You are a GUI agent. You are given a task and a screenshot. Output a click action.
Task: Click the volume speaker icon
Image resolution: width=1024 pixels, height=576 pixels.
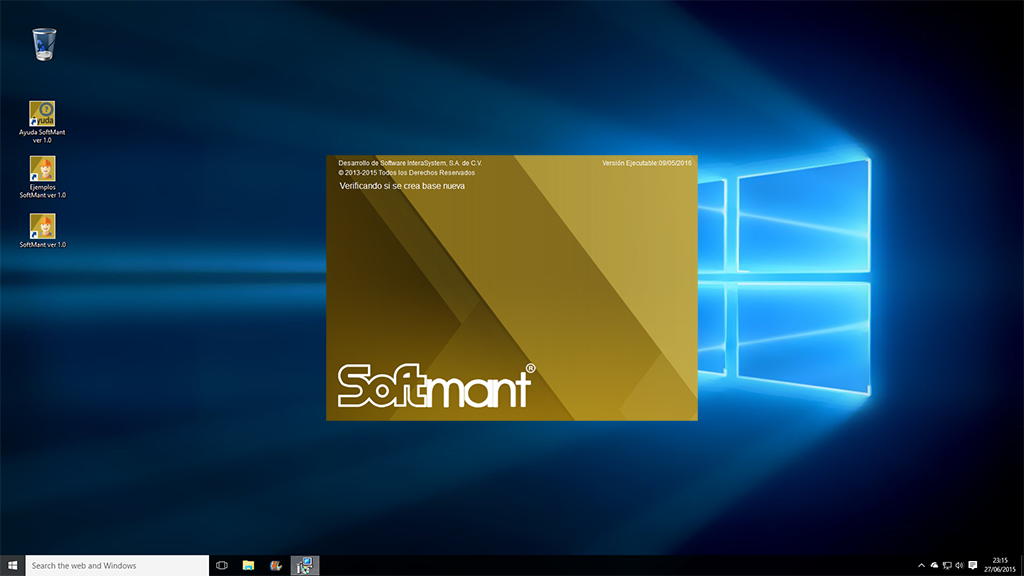(959, 565)
